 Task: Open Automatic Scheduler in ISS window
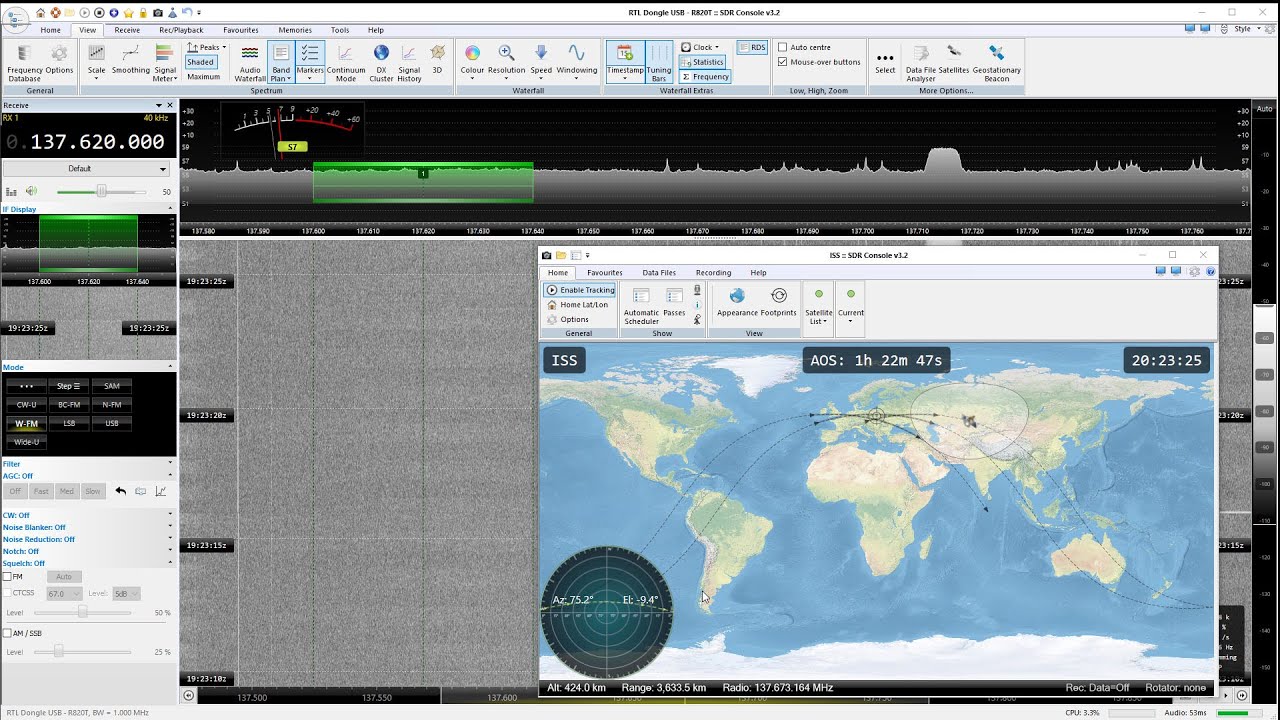coord(641,304)
